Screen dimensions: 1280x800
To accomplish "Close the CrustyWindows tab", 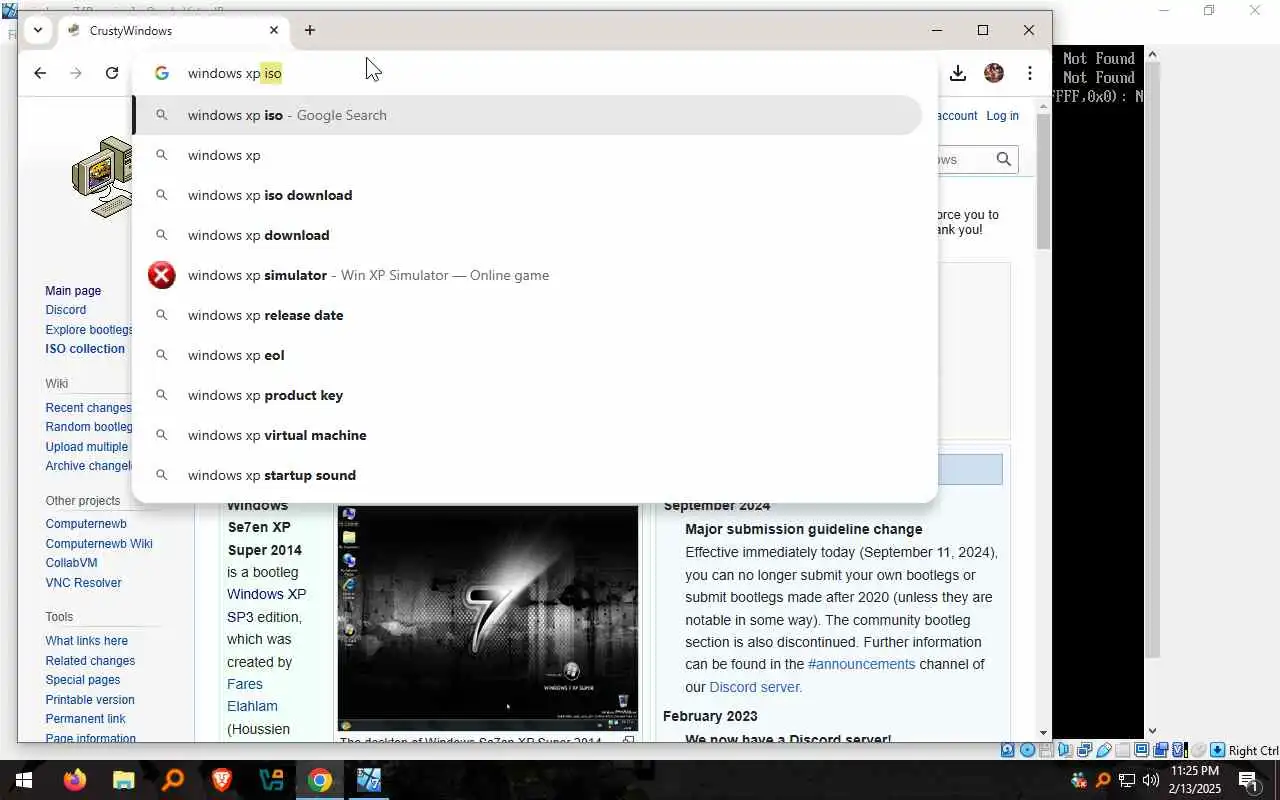I will point(274,30).
